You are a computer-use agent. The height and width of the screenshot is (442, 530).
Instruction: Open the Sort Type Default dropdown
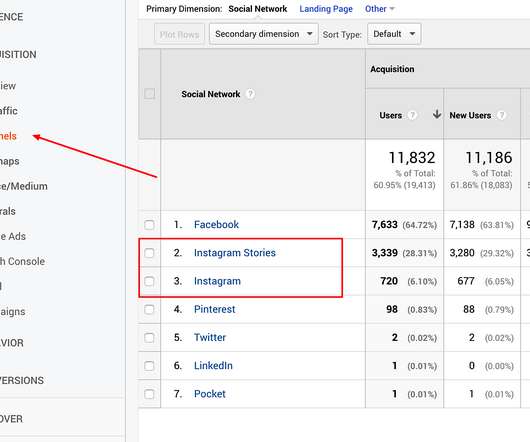pyautogui.click(x=394, y=34)
